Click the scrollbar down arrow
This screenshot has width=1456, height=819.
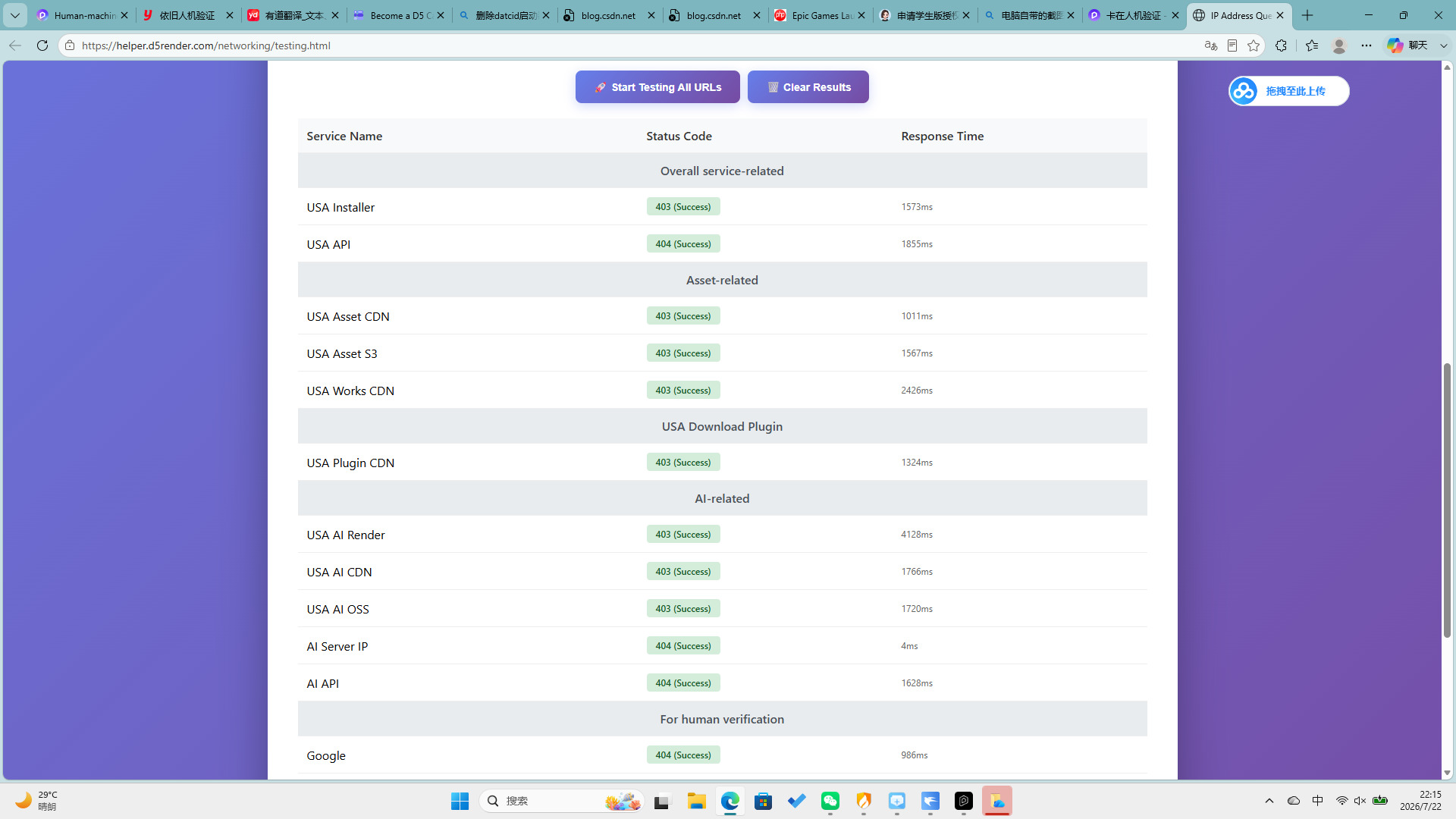[x=1447, y=773]
